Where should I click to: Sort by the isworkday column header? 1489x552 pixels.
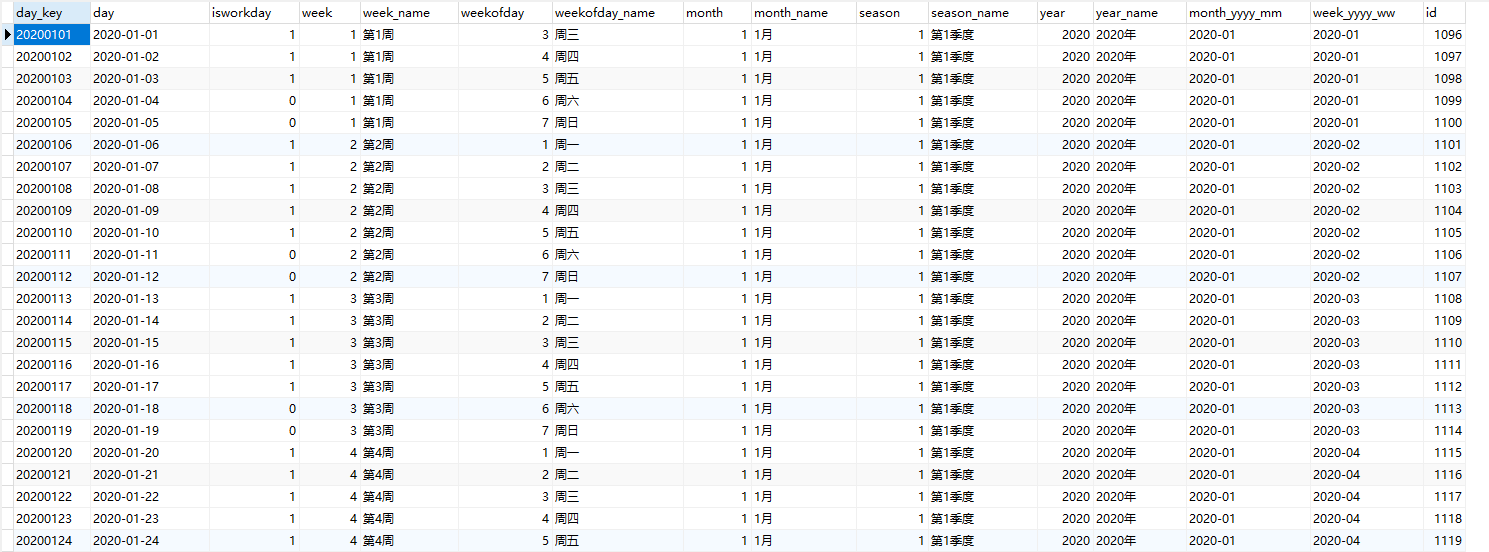254,13
